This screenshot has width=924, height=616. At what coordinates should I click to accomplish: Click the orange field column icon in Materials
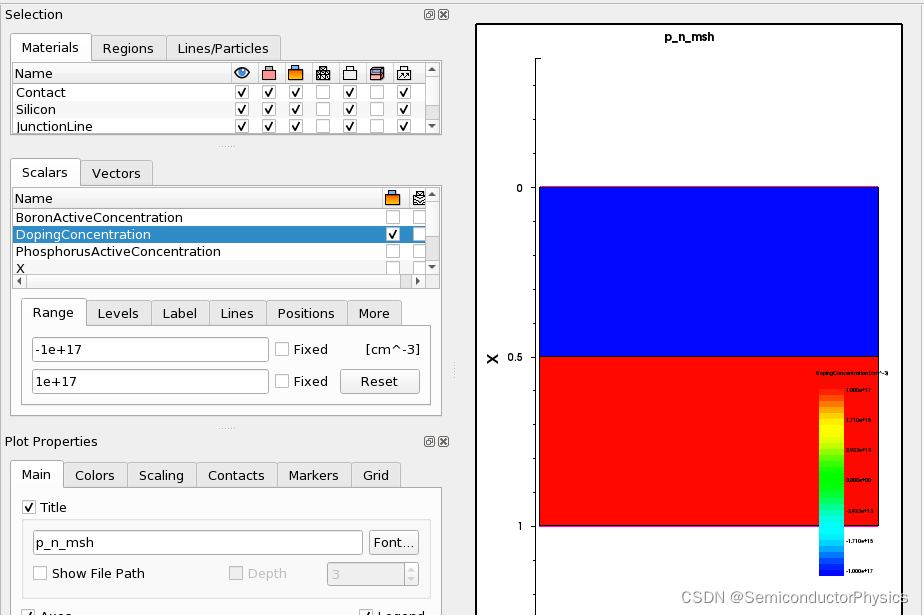click(296, 73)
